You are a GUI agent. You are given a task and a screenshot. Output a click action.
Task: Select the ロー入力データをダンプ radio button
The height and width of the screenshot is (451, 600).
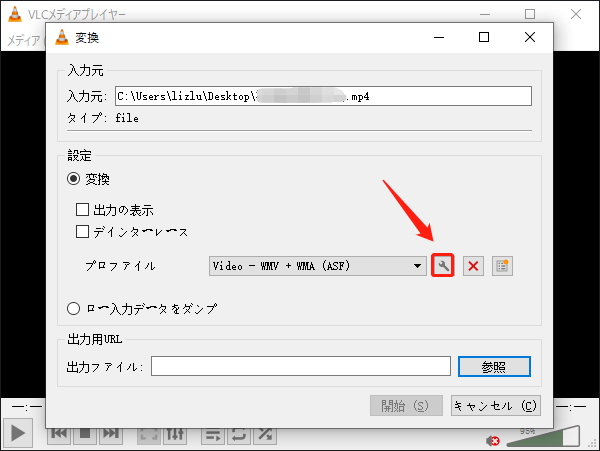click(x=73, y=308)
